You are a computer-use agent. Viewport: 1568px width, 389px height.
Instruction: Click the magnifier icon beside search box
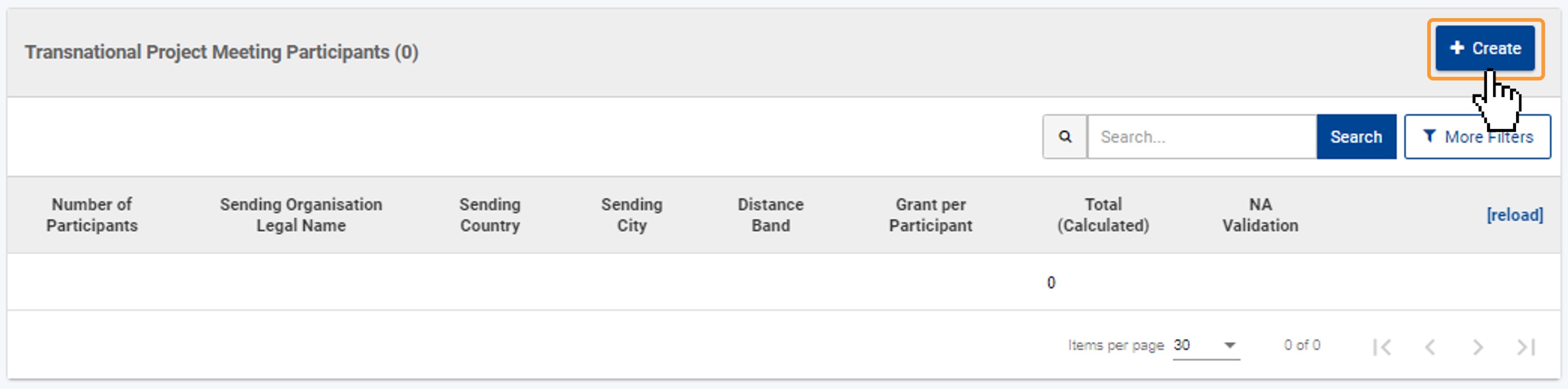pos(1065,137)
